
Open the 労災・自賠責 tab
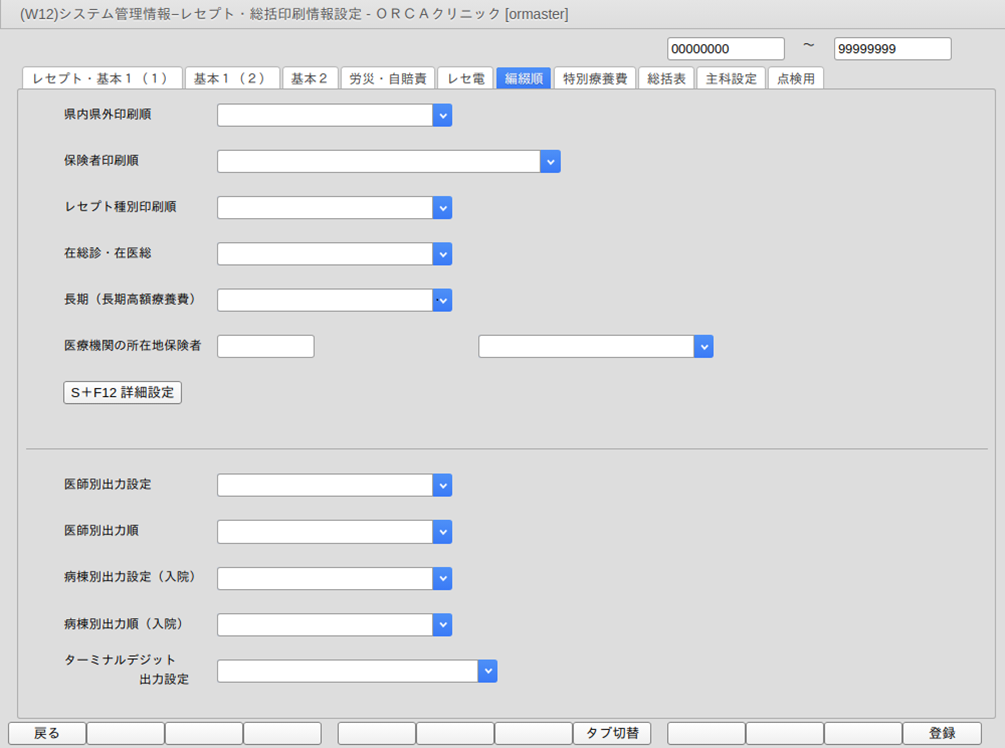click(388, 78)
